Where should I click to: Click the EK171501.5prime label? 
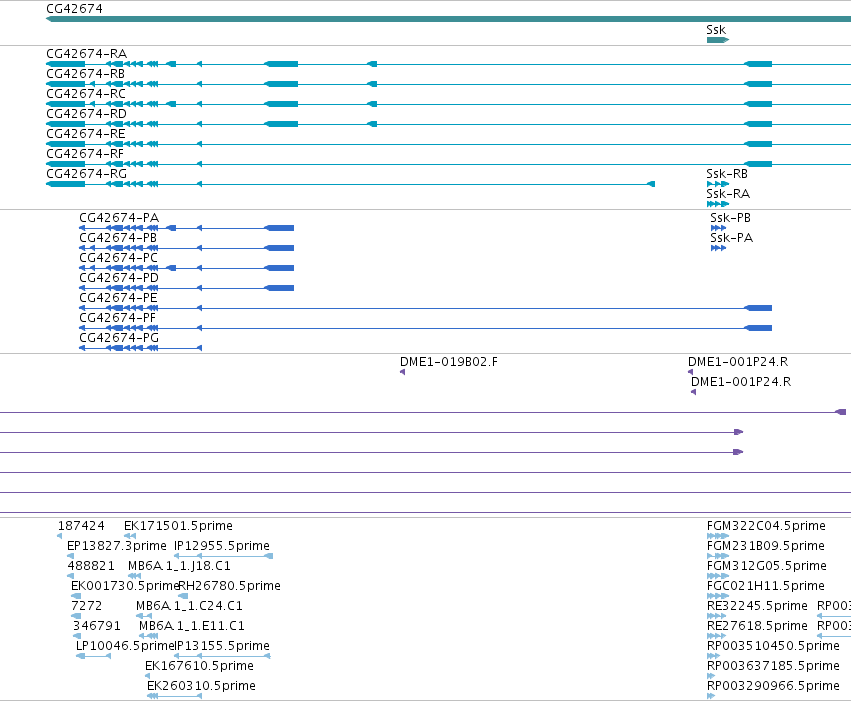click(179, 526)
